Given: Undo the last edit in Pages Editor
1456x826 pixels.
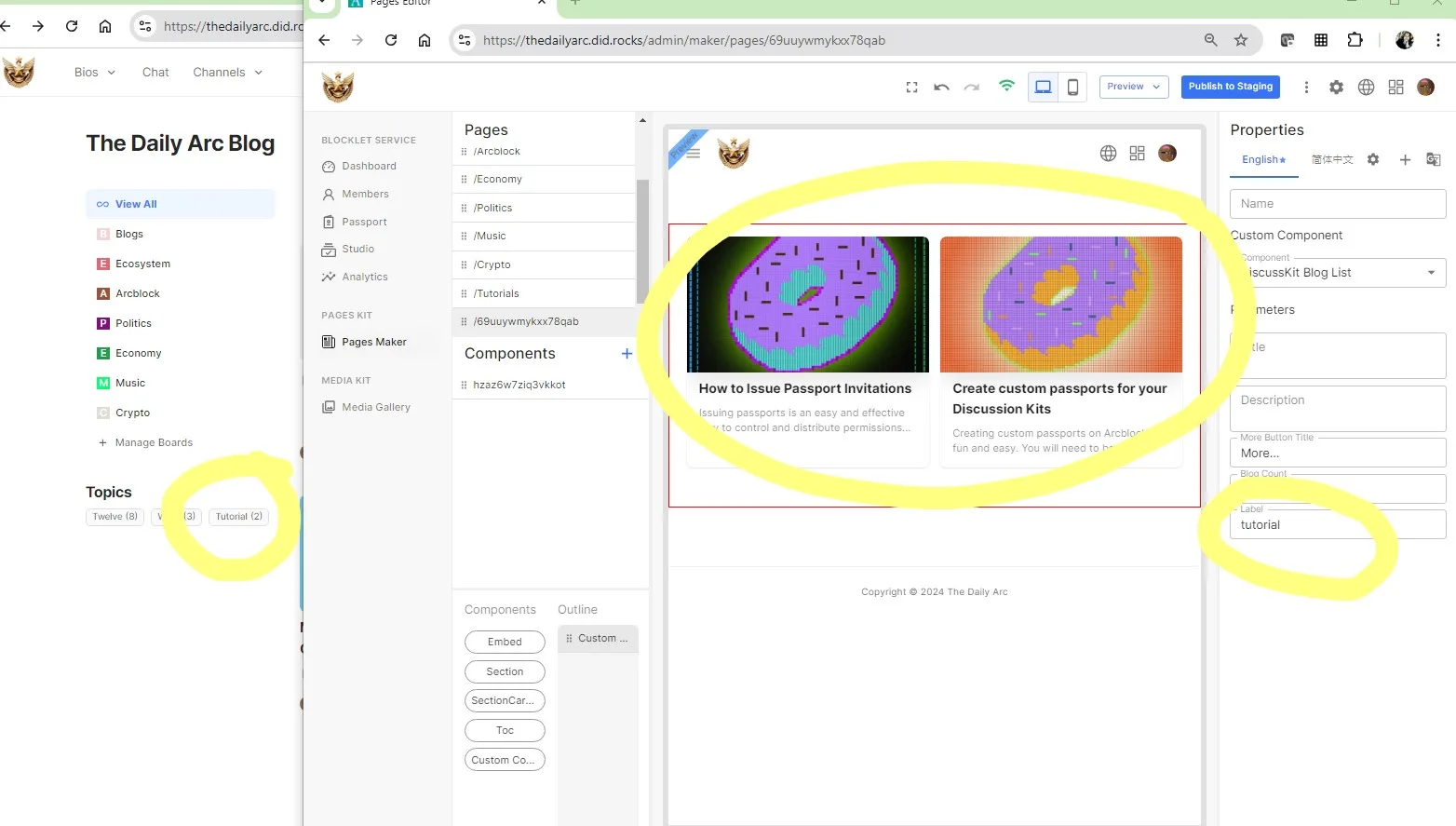Looking at the screenshot, I should (941, 88).
